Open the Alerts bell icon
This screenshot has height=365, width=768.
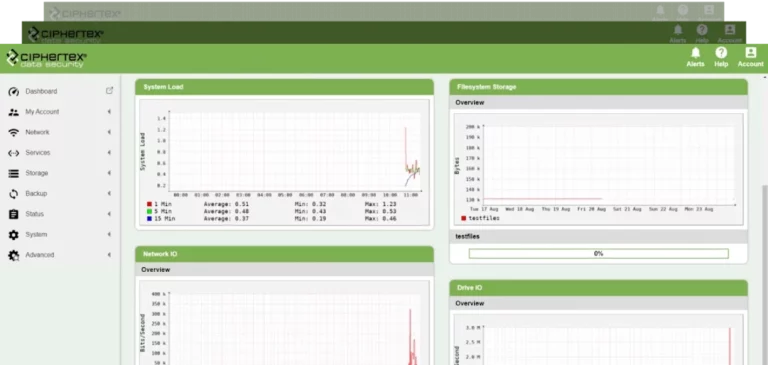695,52
